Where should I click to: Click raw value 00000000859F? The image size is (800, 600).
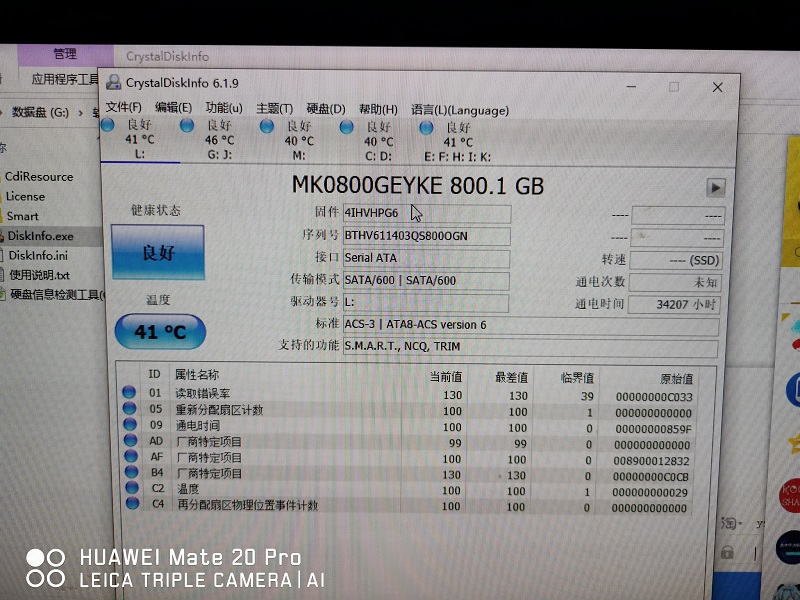pos(653,429)
